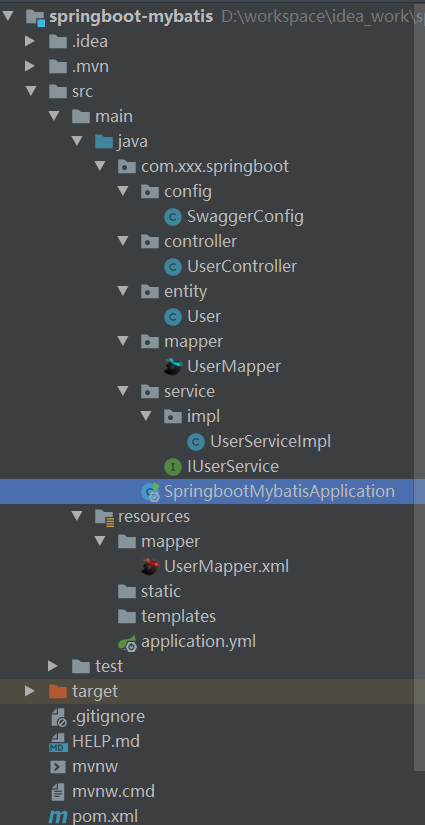The image size is (425, 825).
Task: Click the HELP.md markdown file icon
Action: coord(58,742)
